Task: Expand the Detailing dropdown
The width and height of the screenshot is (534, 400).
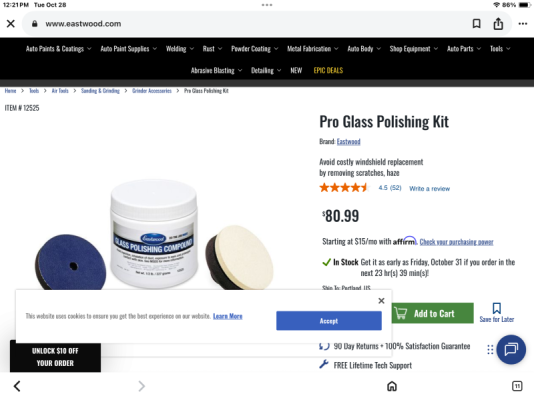Action: pos(266,70)
